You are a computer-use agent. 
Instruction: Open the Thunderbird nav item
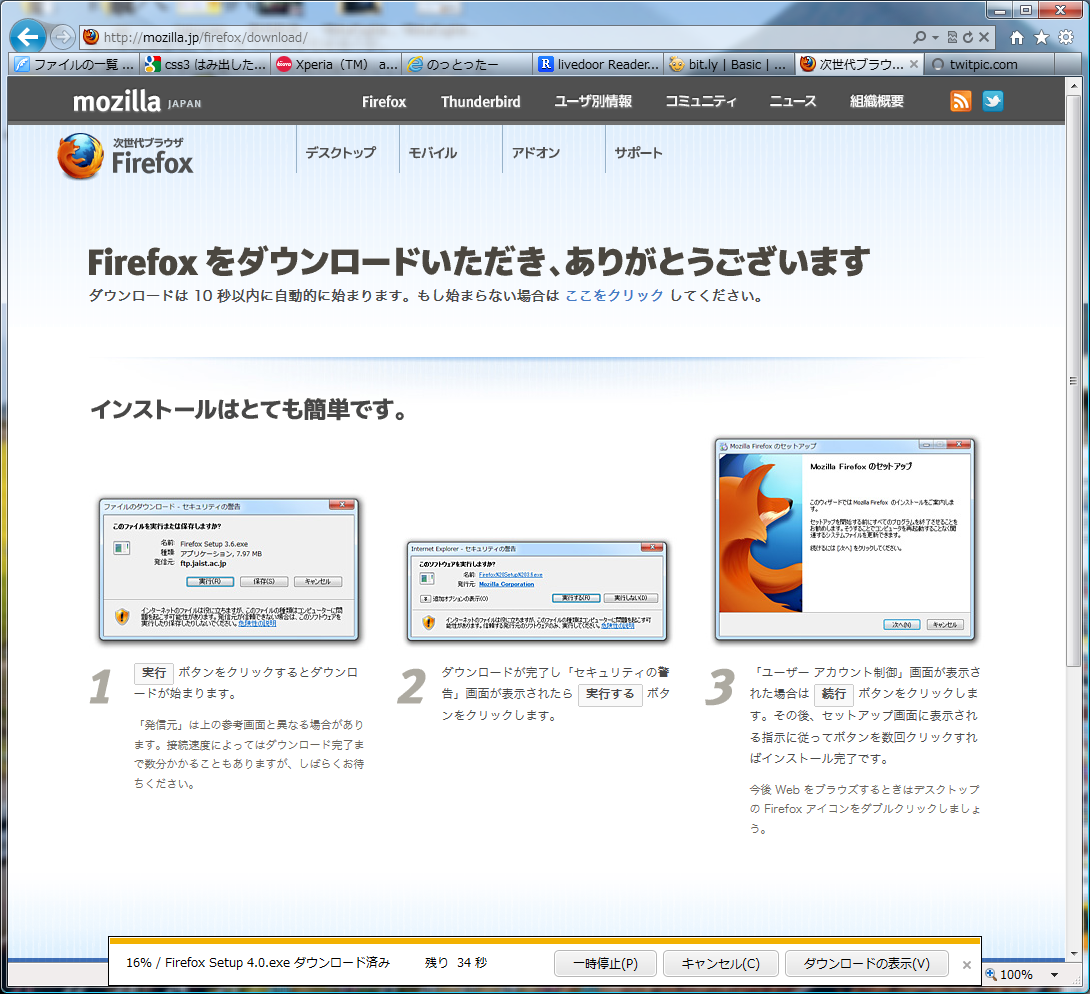(480, 101)
